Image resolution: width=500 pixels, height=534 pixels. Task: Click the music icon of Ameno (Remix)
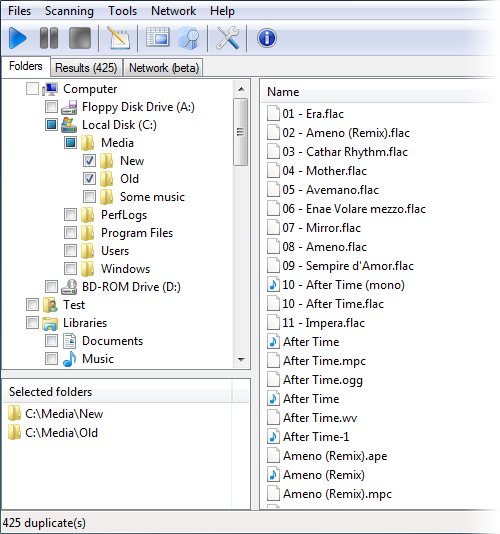coord(274,475)
